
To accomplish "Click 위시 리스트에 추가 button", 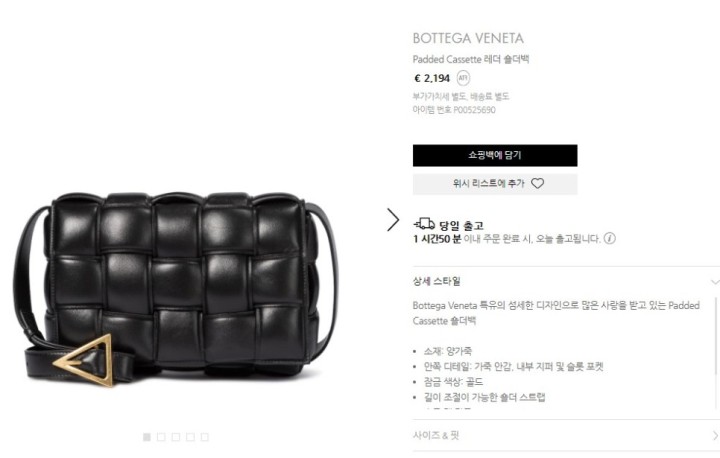I will [x=495, y=184].
